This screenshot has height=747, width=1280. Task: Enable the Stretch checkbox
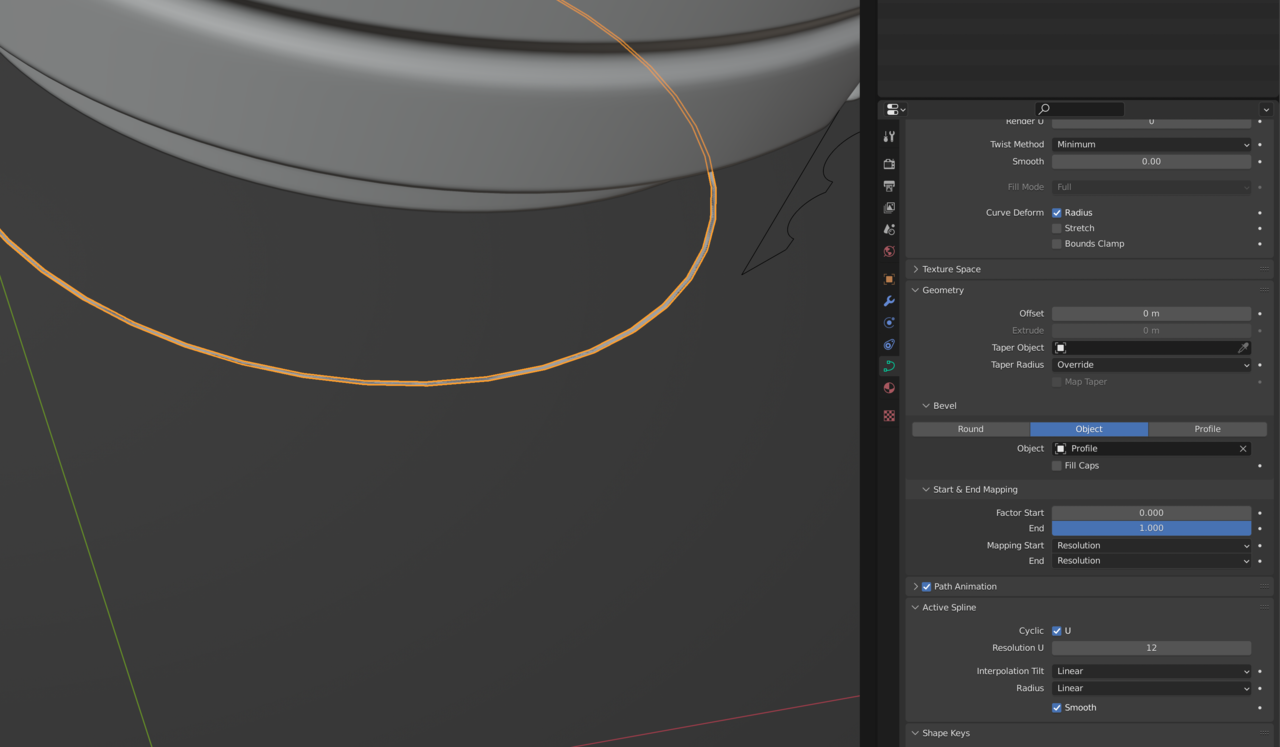click(1057, 228)
